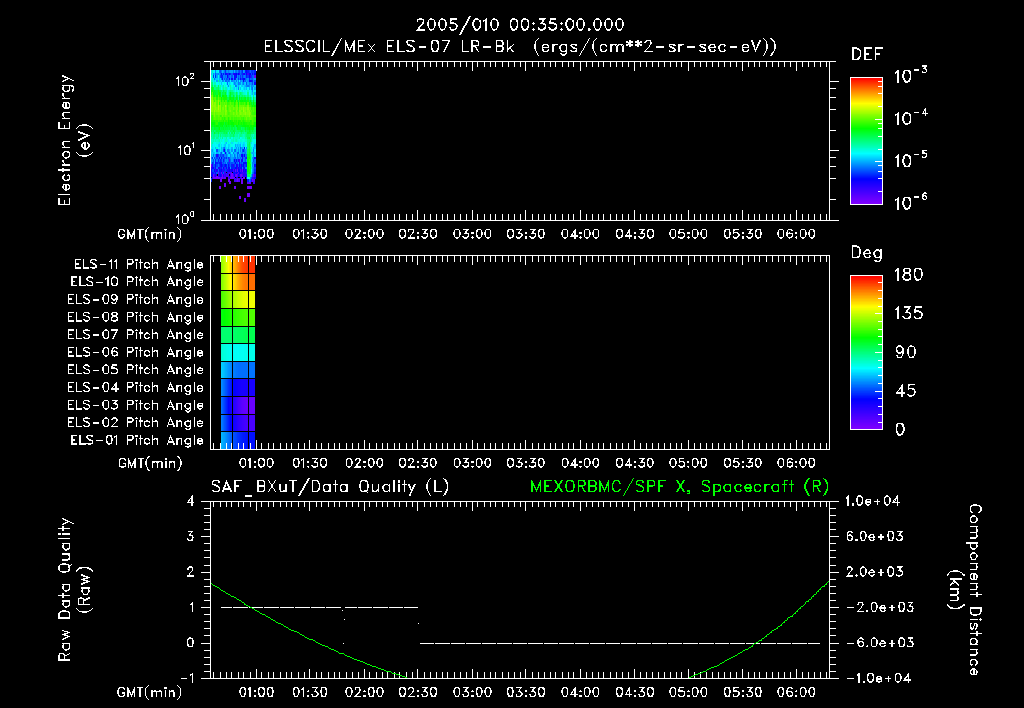Click the plot title date 2005/010 00:35:00.000
This screenshot has height=708, width=1024.
520,25
